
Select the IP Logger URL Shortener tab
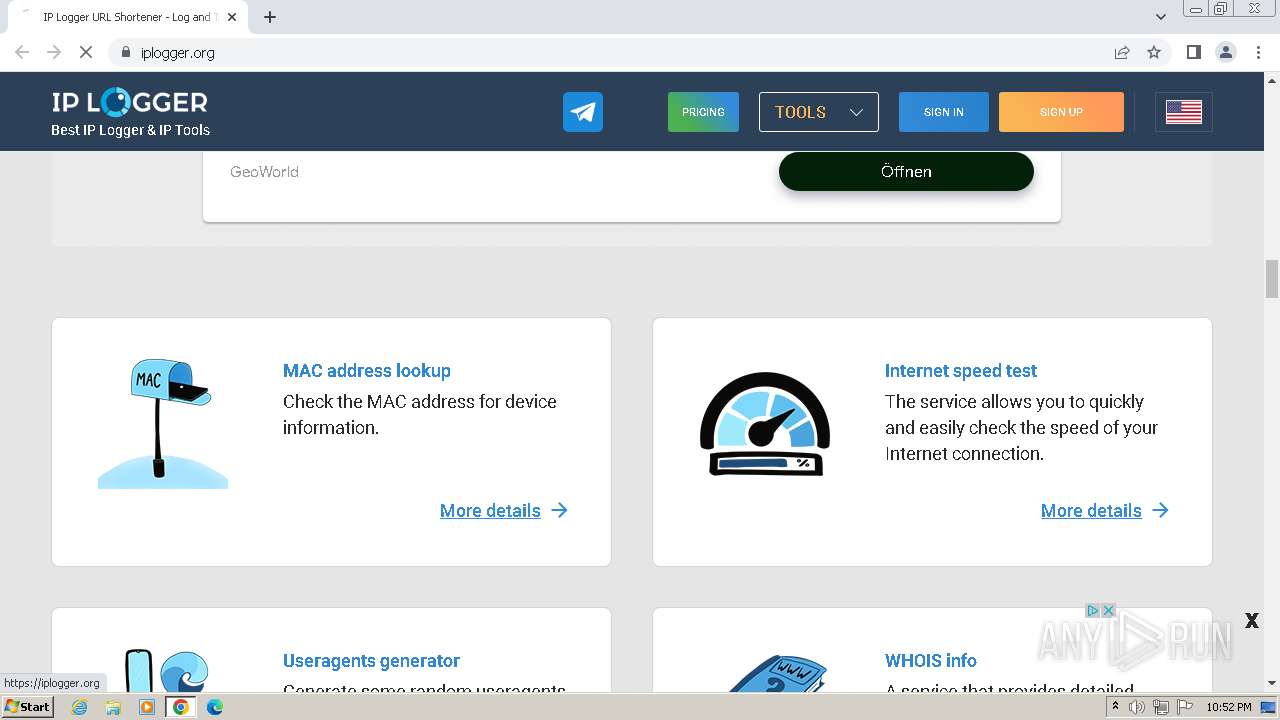pyautogui.click(x=128, y=17)
